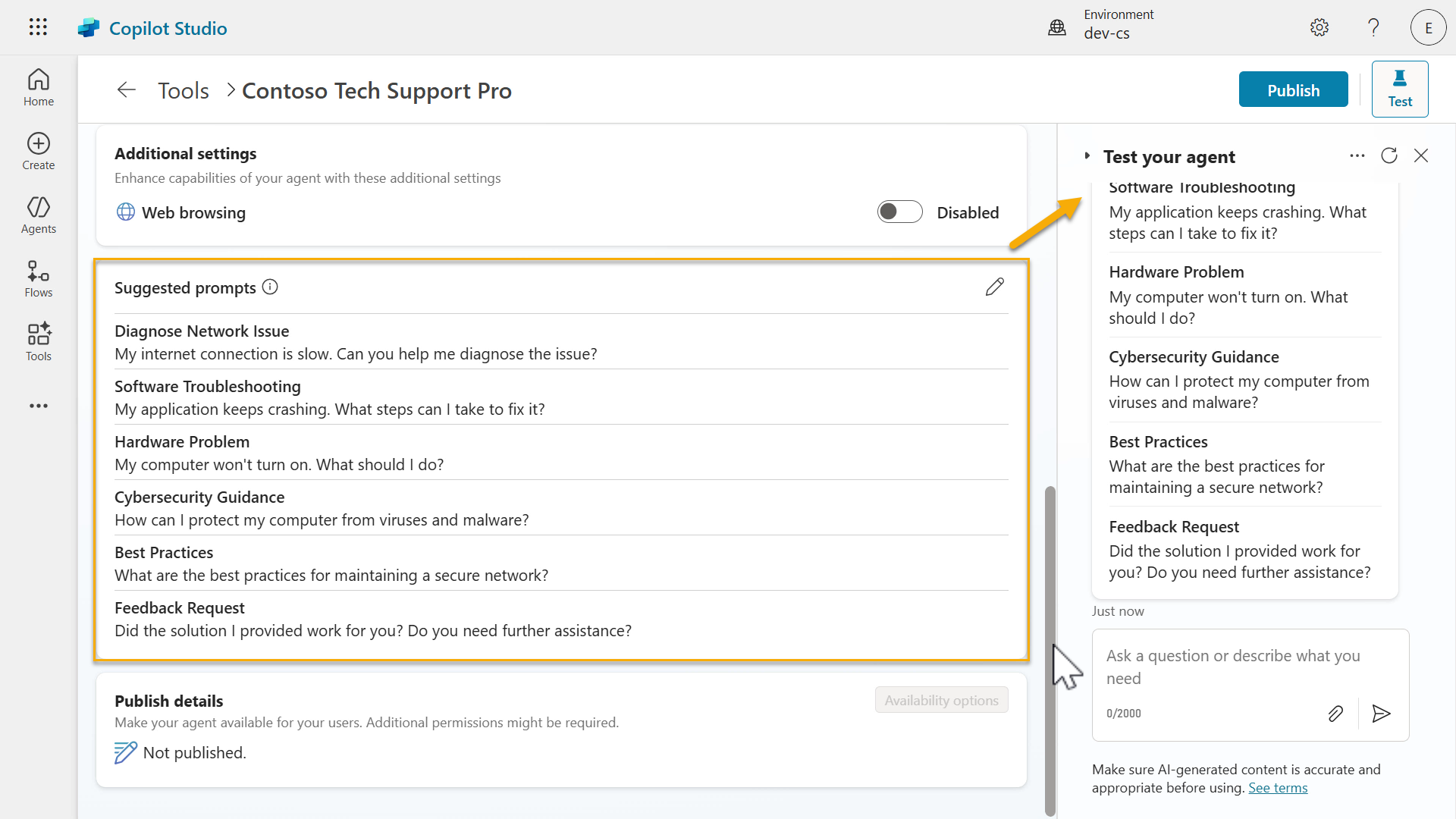This screenshot has height=819, width=1456.
Task: Click the Additional settings heading
Action: (185, 154)
